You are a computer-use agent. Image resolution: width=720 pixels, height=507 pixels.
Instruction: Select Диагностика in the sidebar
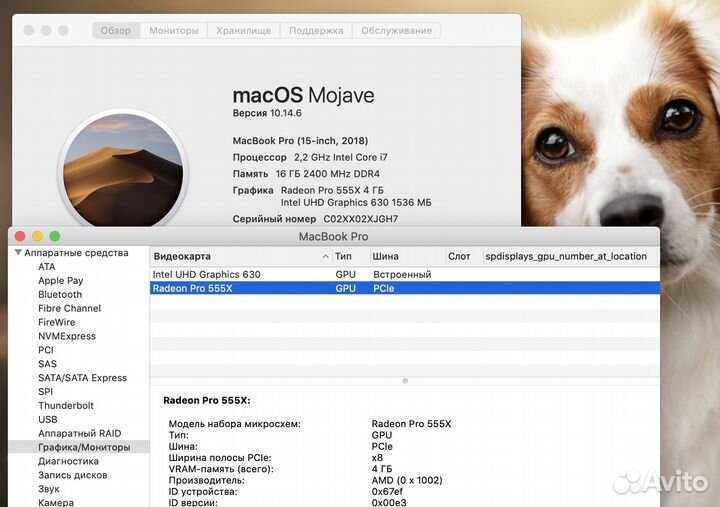pos(68,461)
